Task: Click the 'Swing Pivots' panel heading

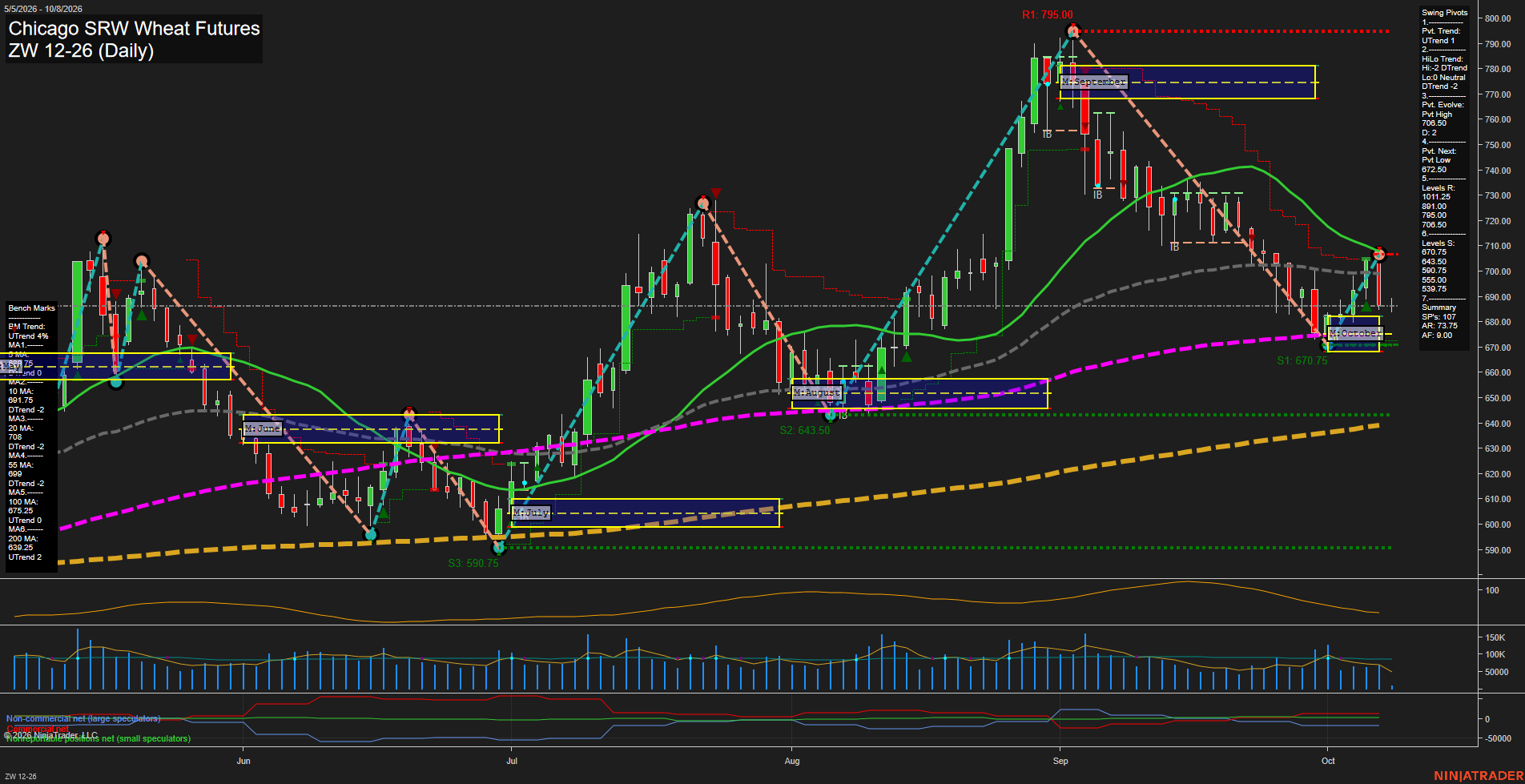Action: [x=1444, y=13]
